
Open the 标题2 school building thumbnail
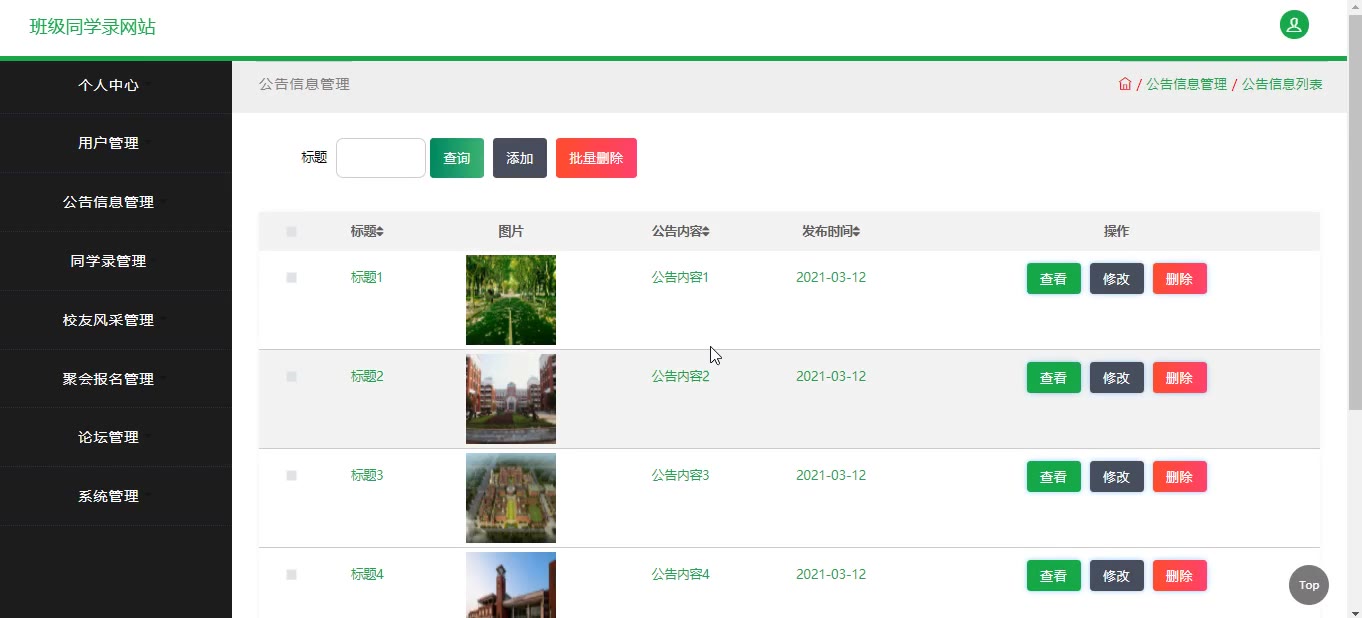pyautogui.click(x=511, y=399)
